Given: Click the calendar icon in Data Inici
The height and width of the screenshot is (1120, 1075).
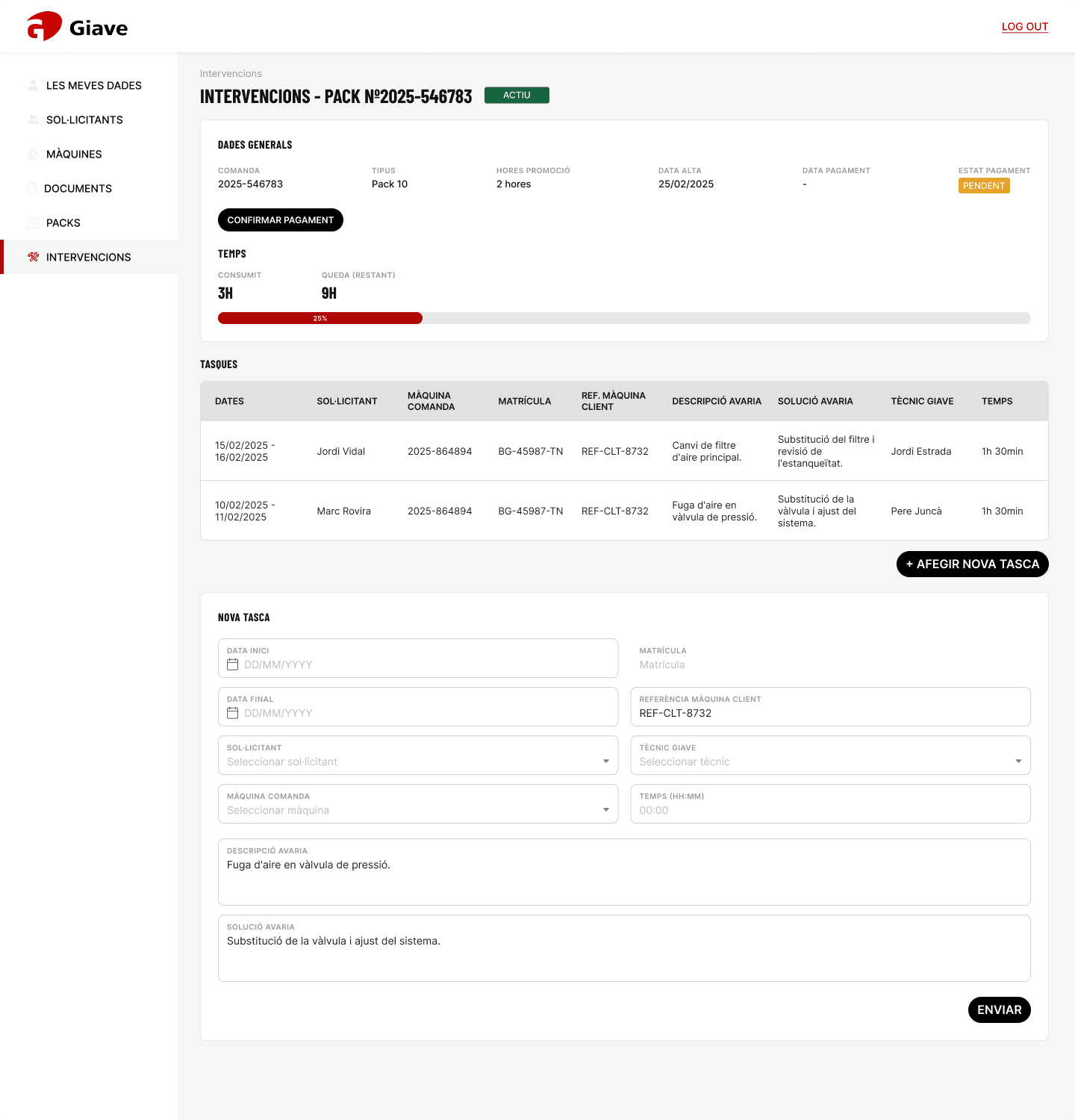Looking at the screenshot, I should pyautogui.click(x=233, y=665).
